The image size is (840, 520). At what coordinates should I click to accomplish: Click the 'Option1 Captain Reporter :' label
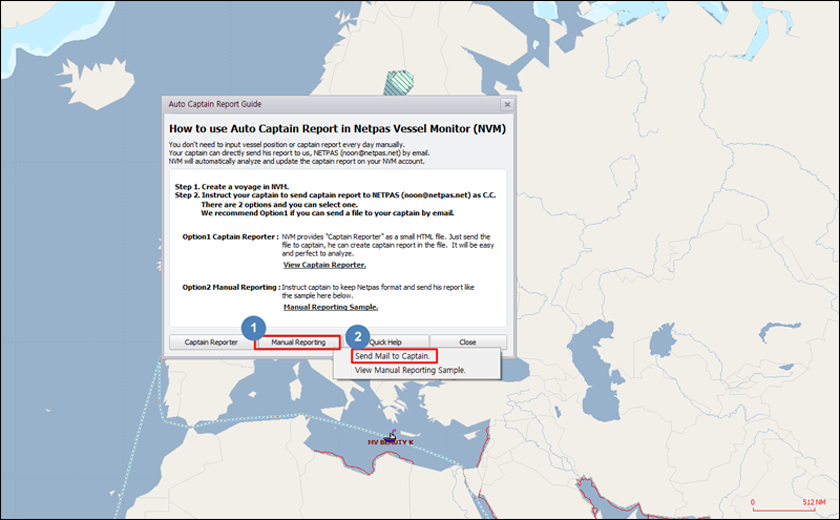tap(230, 237)
